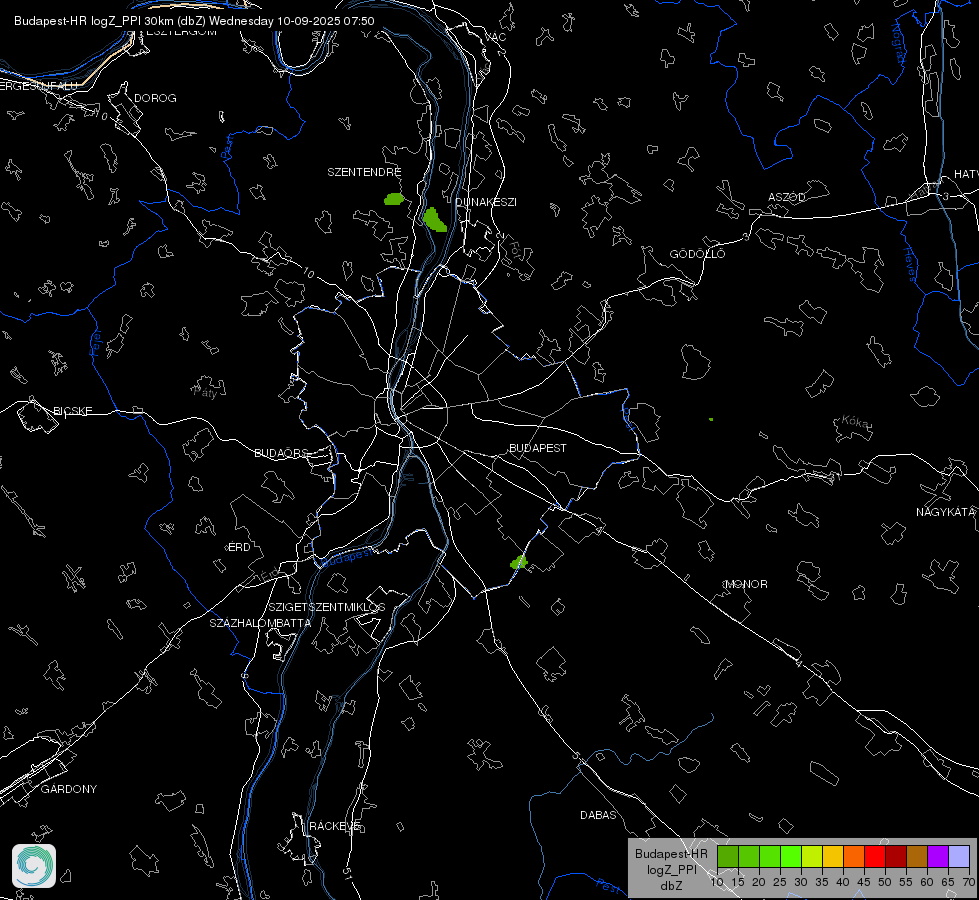Click the GÖDÖLLŐ town label
The image size is (979, 900).
click(x=697, y=254)
